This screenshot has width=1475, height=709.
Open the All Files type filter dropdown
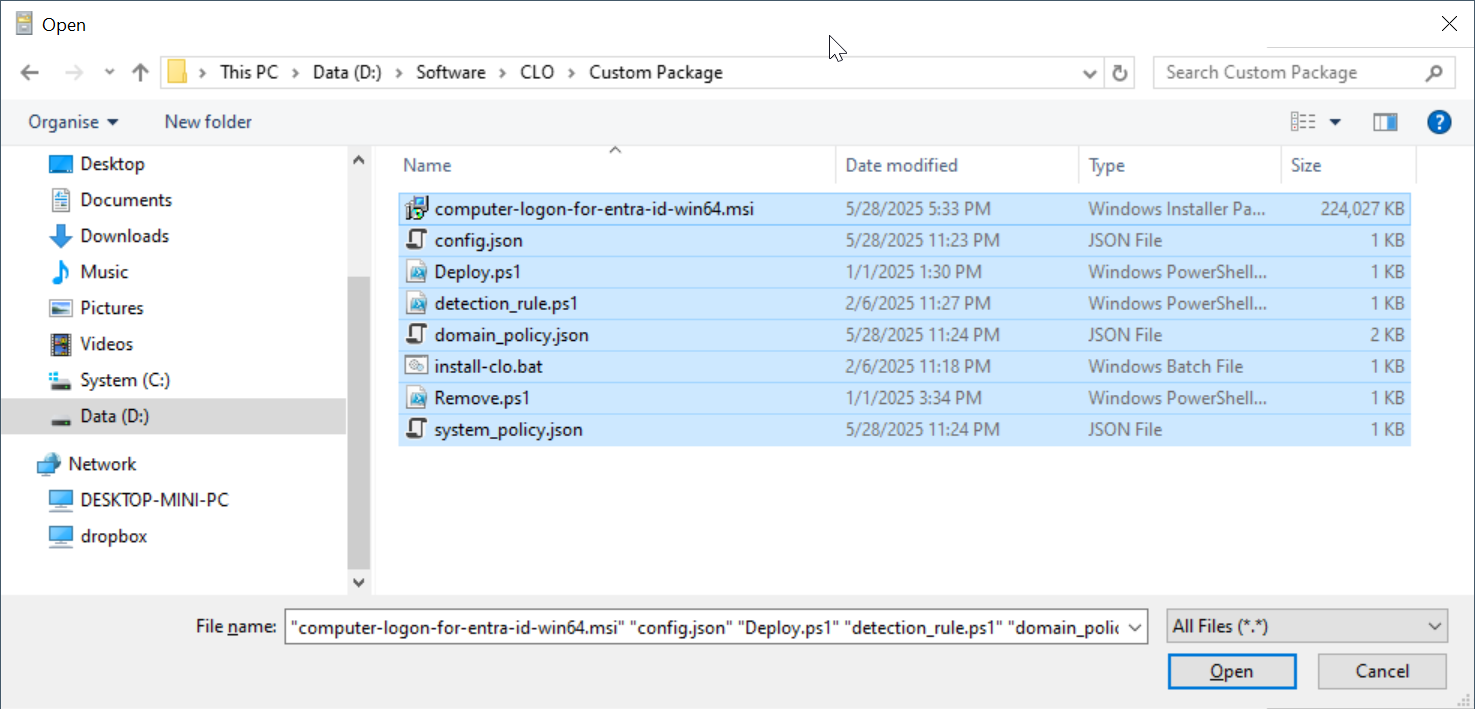coord(1306,626)
